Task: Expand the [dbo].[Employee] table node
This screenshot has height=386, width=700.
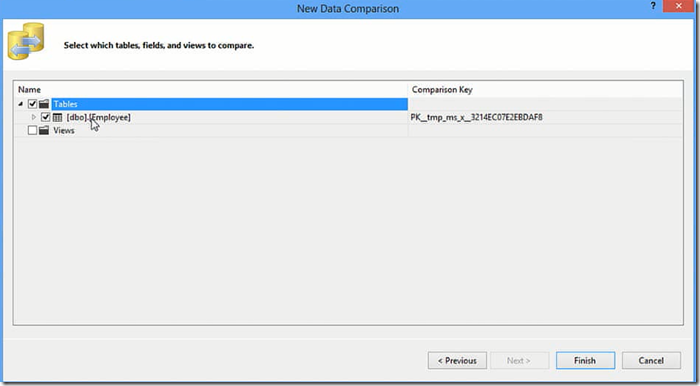Action: [x=33, y=117]
